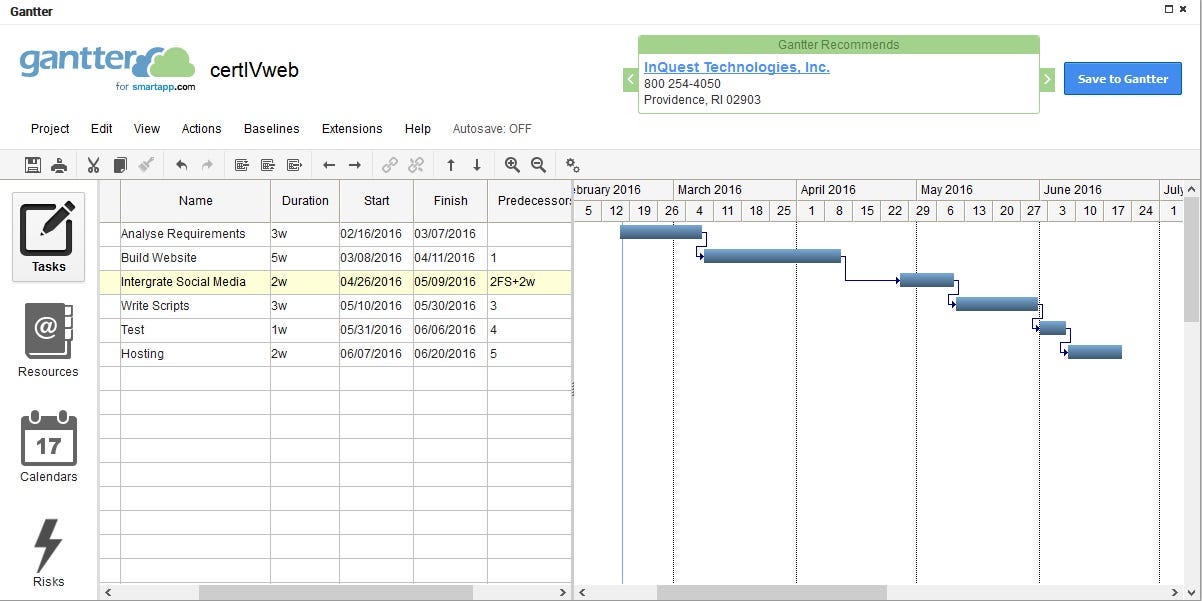Click the Predecessors column header
This screenshot has width=1202, height=601.
click(x=530, y=201)
